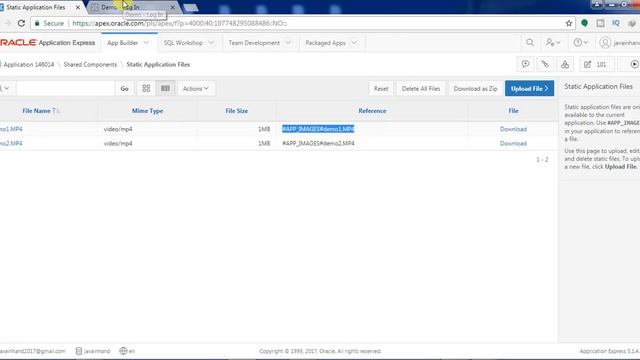Click the Go search button
Viewport: 640px width, 360px height.
124,89
